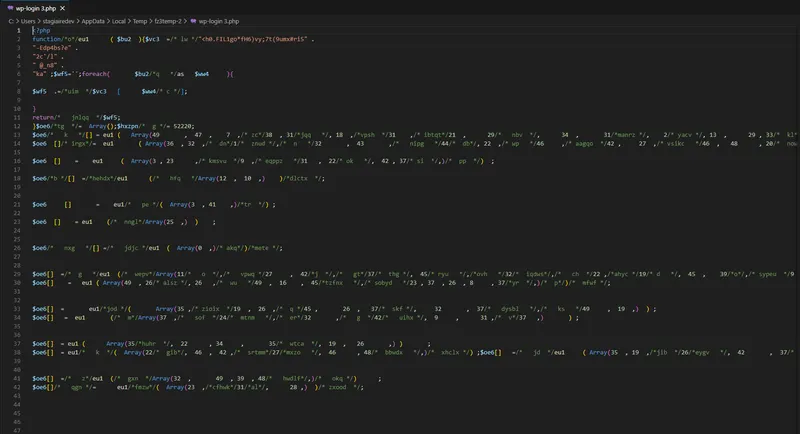Select the wp-login 3.php editor tab

pos(36,8)
